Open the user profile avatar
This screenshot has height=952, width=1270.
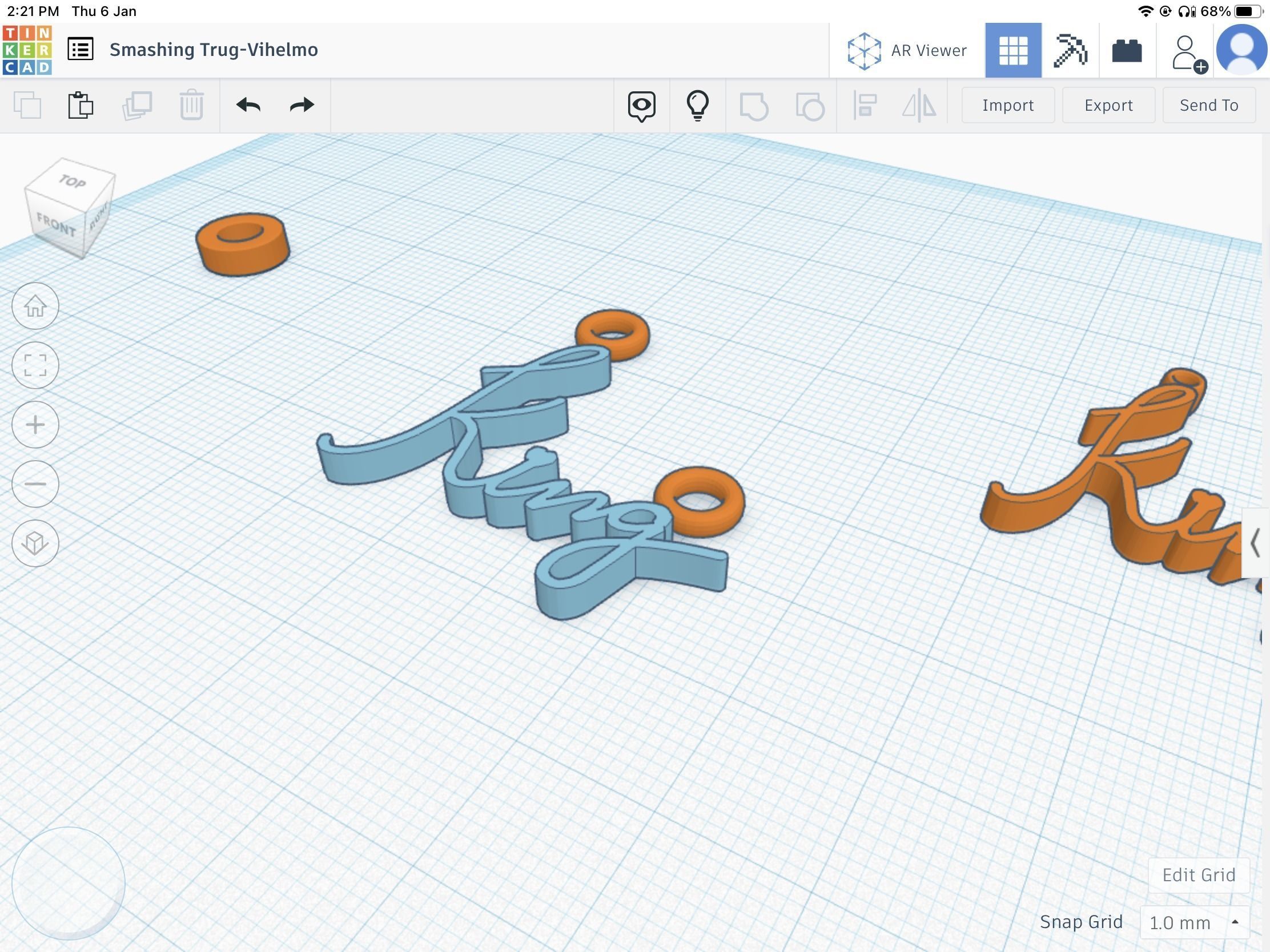click(1242, 50)
